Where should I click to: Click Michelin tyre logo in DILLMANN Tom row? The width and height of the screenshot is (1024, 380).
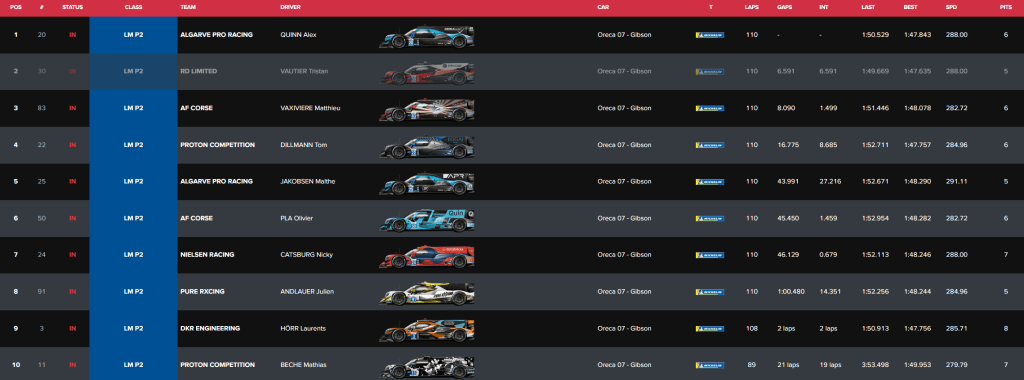click(709, 145)
